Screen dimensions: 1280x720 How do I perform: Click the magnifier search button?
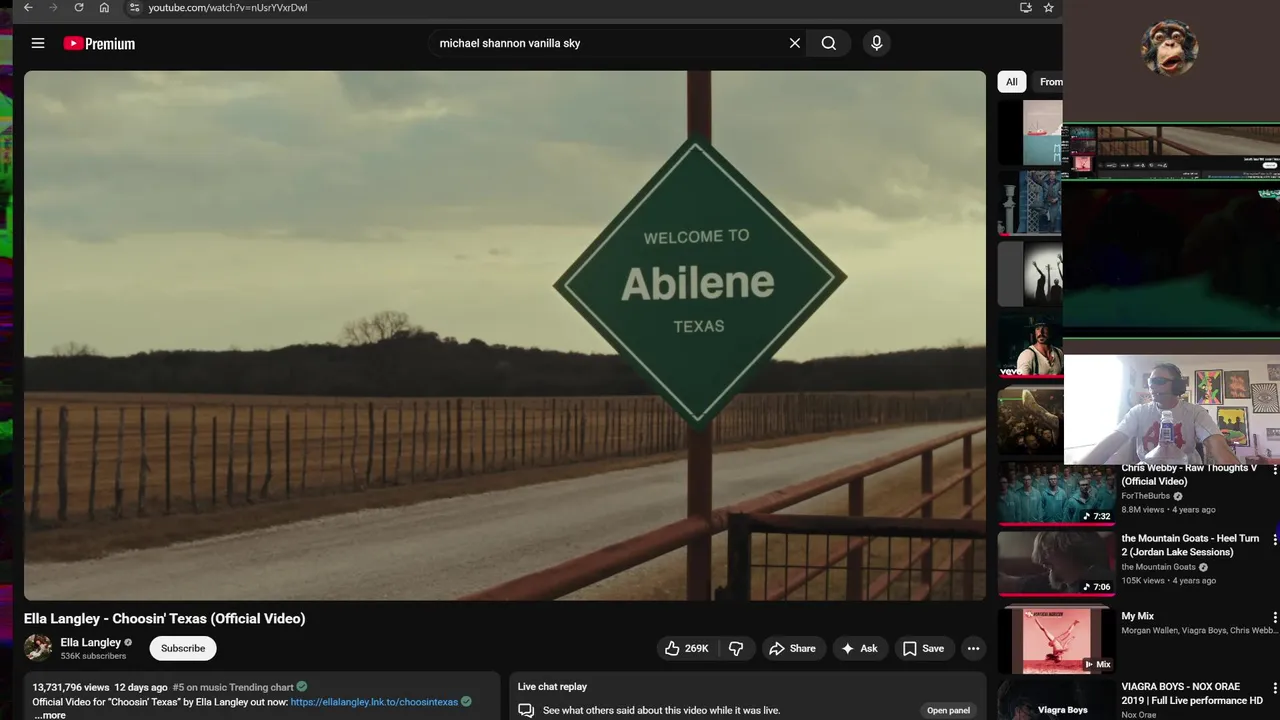[x=829, y=43]
